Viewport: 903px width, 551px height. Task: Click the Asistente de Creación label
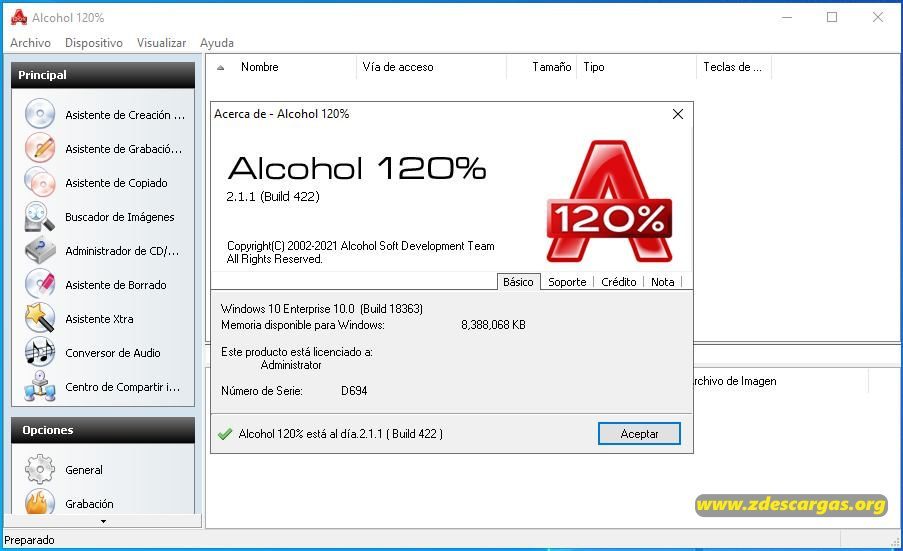125,115
